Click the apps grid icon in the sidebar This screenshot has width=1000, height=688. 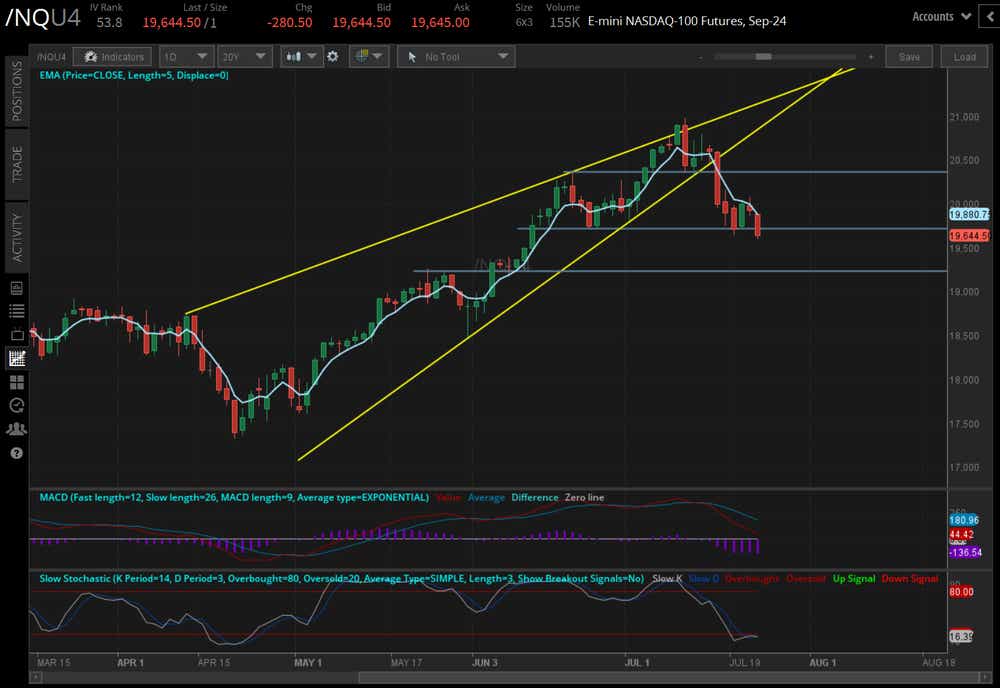coord(15,381)
